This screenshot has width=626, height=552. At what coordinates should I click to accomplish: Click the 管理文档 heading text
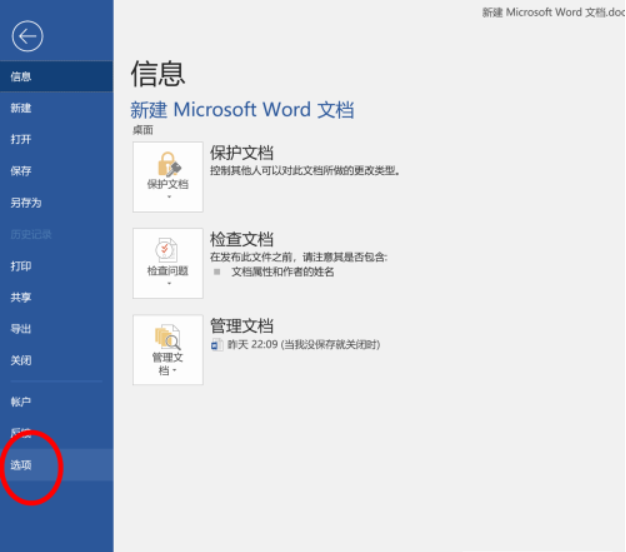pyautogui.click(x=242, y=326)
